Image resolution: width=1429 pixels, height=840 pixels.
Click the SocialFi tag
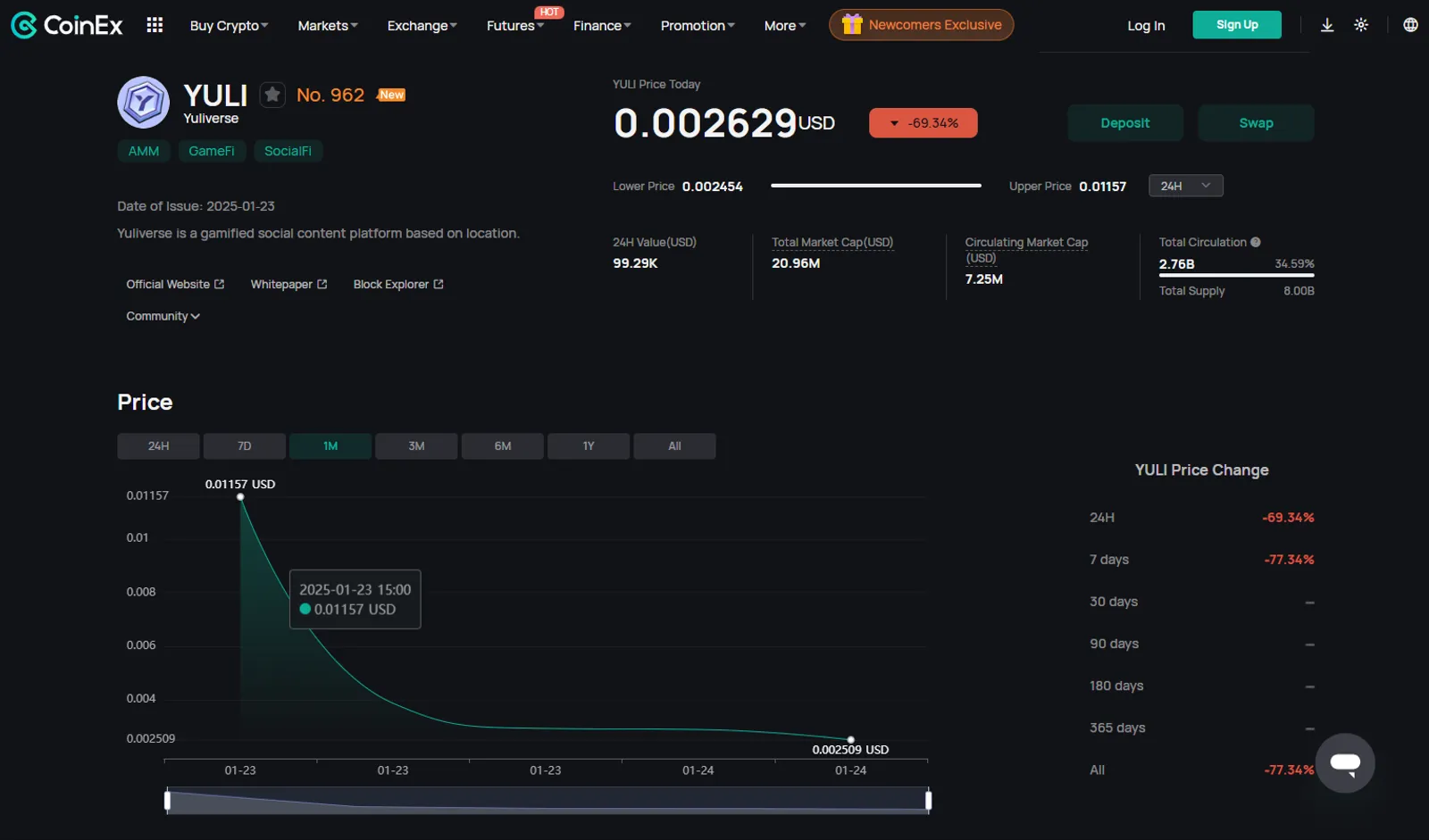pos(288,151)
